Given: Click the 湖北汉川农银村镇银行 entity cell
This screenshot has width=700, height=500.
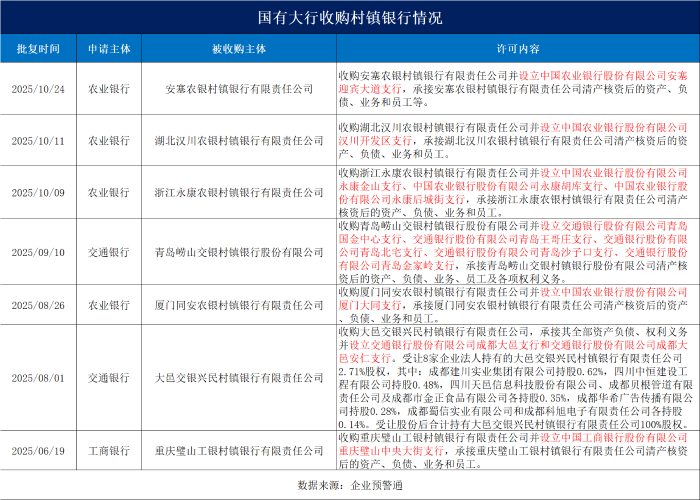Looking at the screenshot, I should [239, 141].
